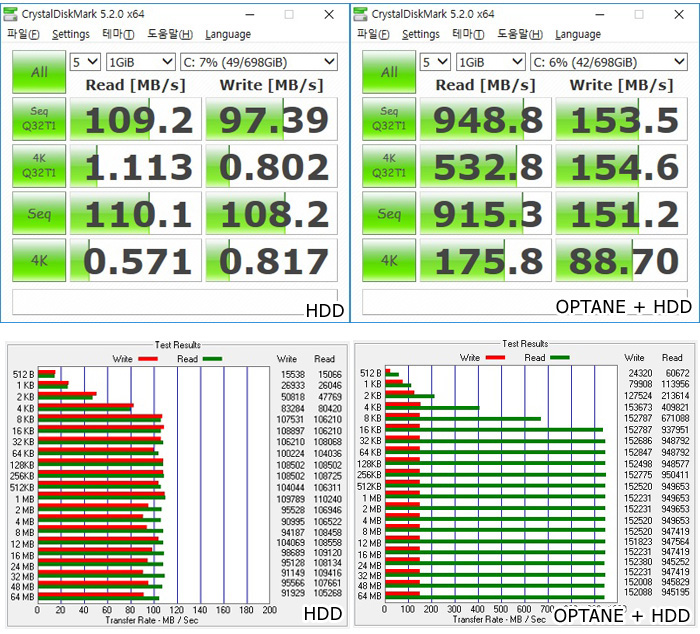Click read value 950411 in OPTANE chart

click(x=675, y=475)
